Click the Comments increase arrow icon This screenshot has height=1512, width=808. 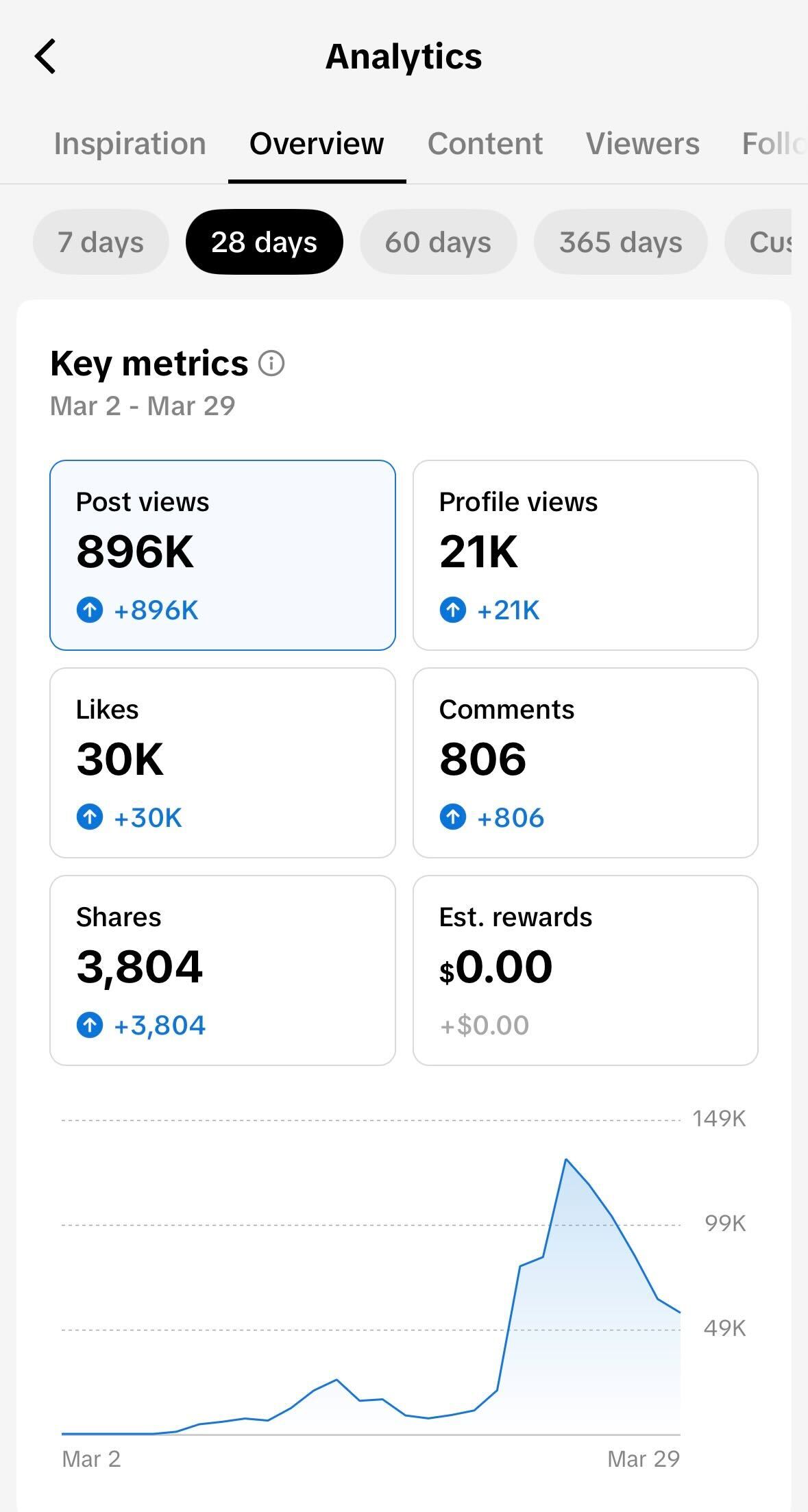coord(454,817)
